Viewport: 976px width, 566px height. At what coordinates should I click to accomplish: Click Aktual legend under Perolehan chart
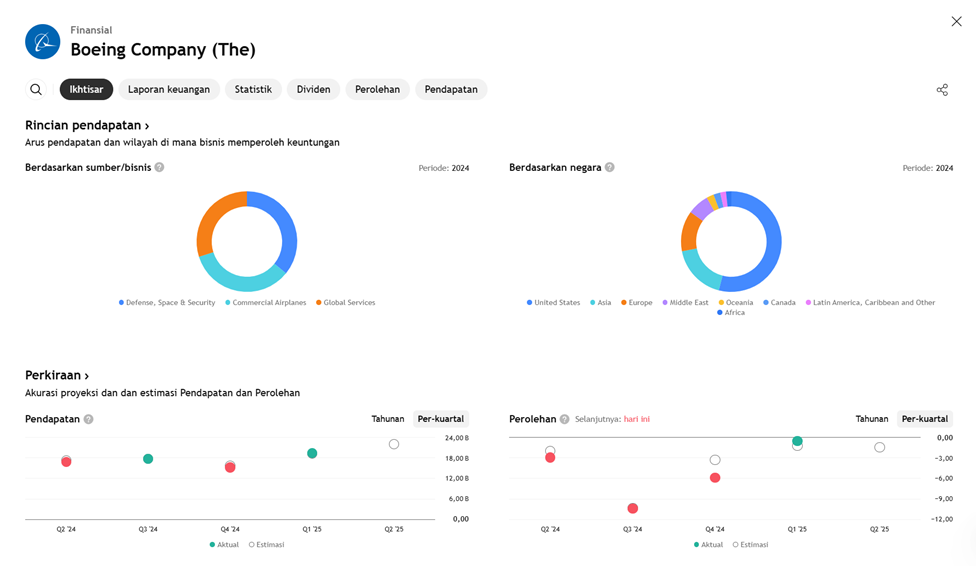708,545
